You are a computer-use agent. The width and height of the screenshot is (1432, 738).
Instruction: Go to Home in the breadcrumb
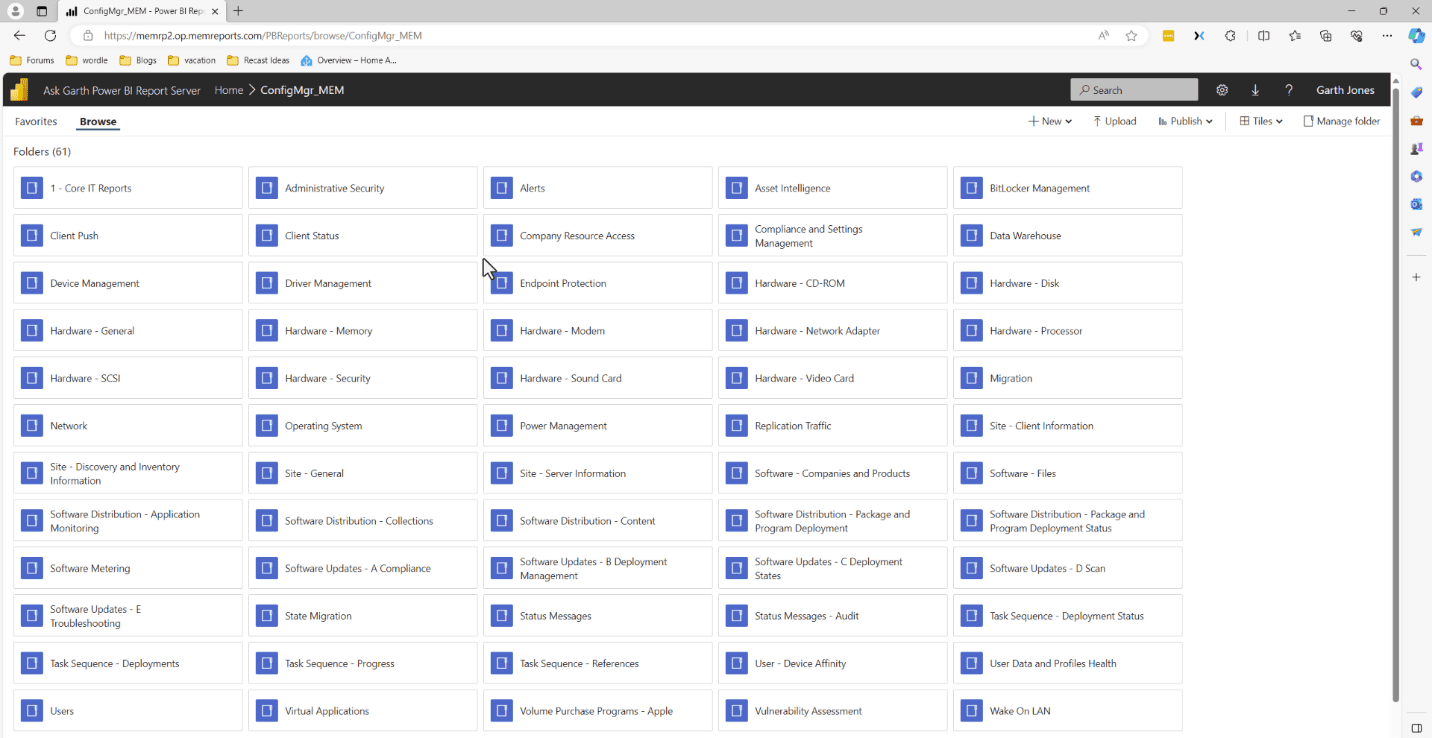coord(229,90)
